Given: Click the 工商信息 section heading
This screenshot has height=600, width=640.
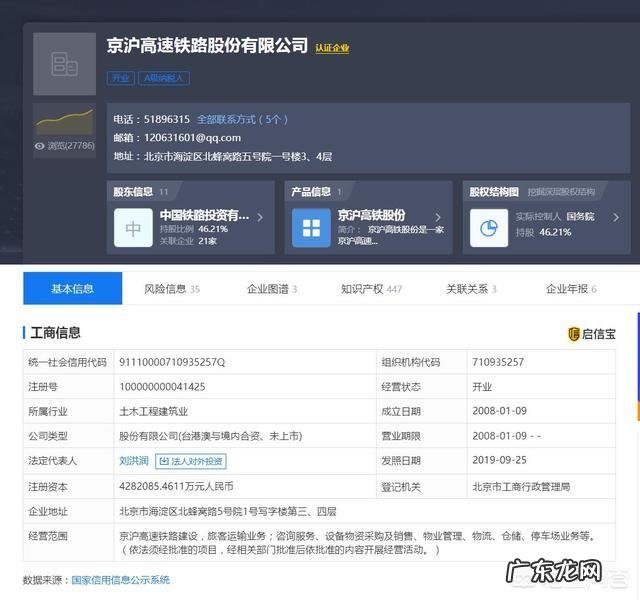Looking at the screenshot, I should 55,333.
